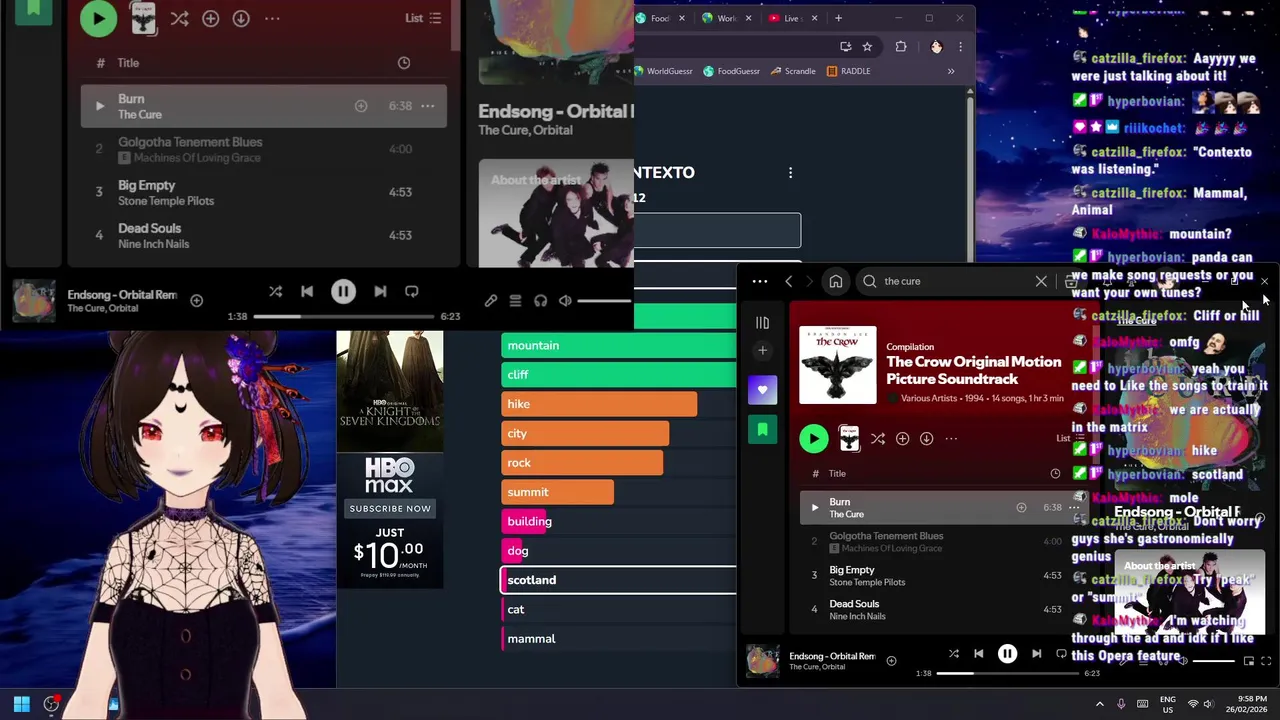Open Various Artists link under album title
1280x720 pixels.
point(929,398)
